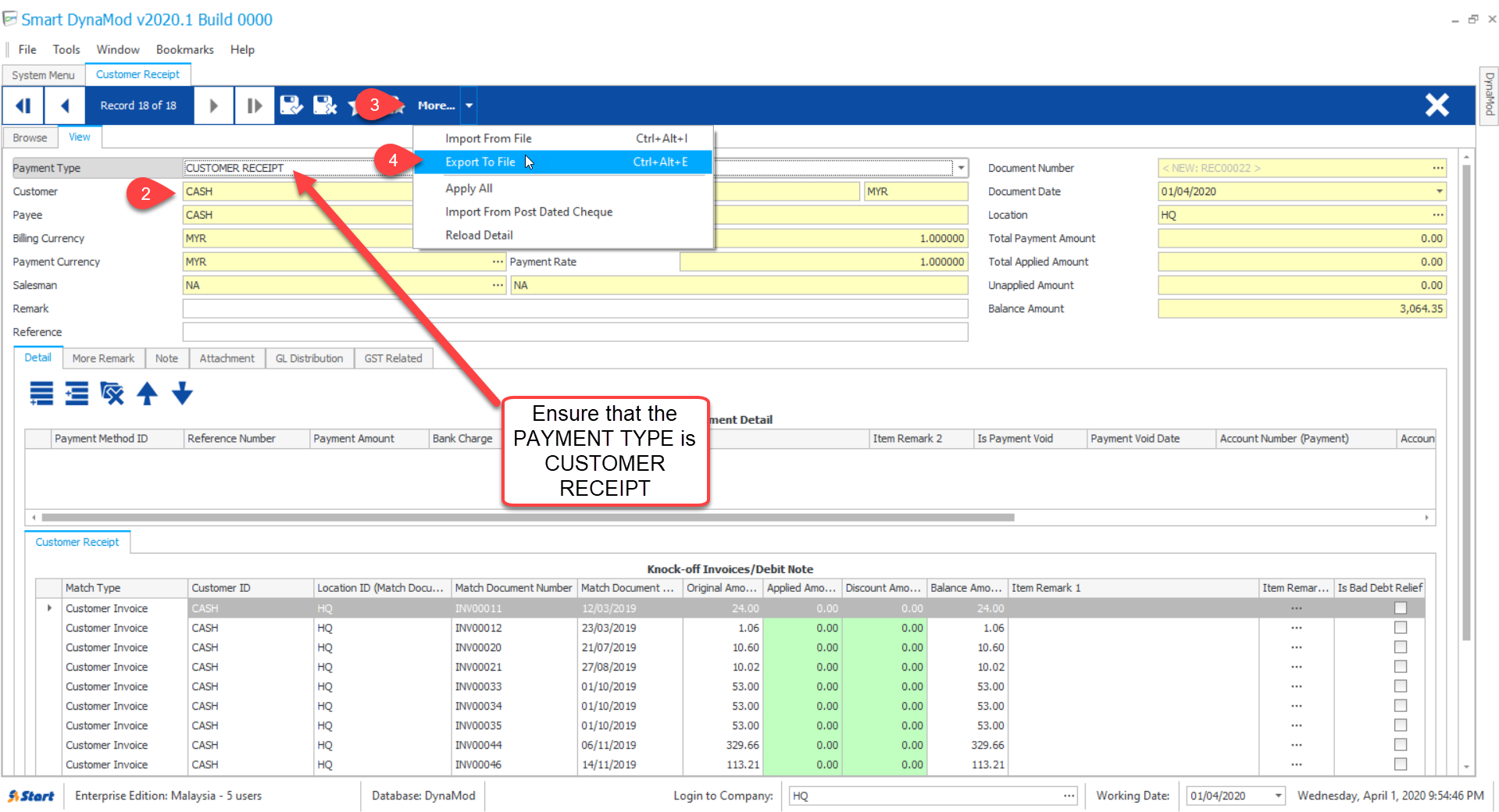The image size is (1499, 812).
Task: Go to the next record
Action: click(213, 105)
